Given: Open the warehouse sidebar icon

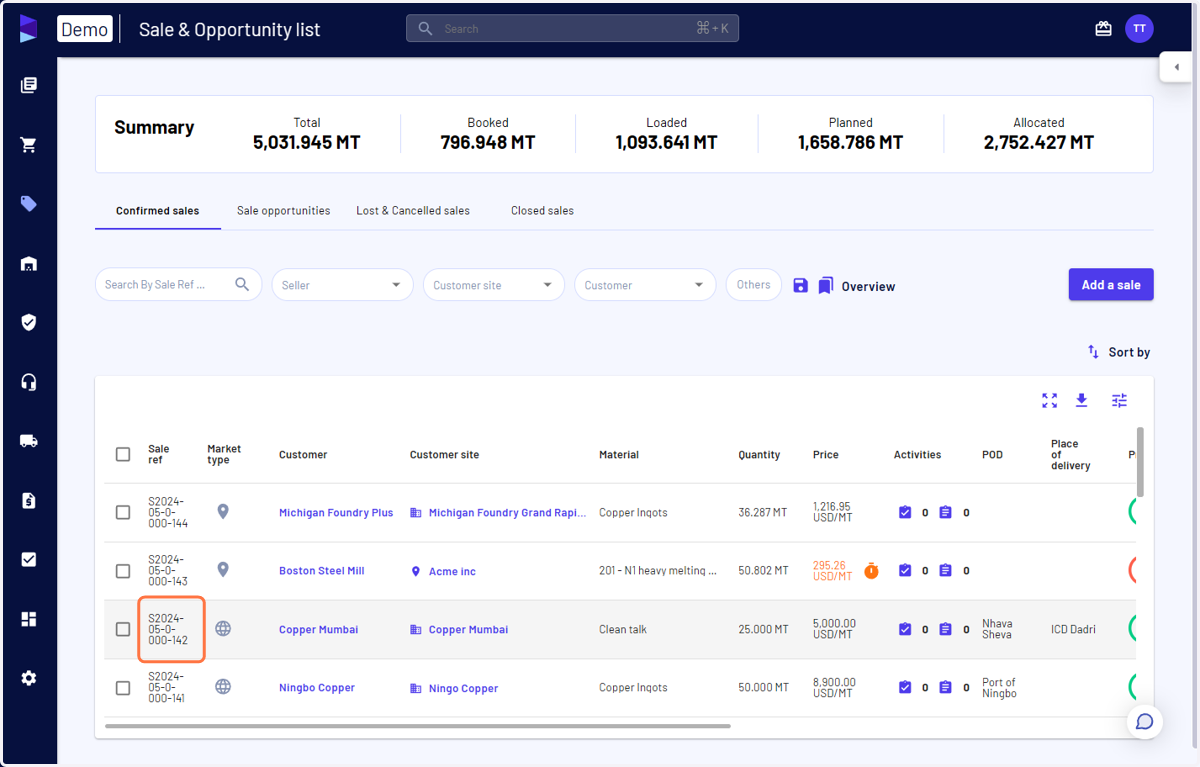Looking at the screenshot, I should click(29, 264).
